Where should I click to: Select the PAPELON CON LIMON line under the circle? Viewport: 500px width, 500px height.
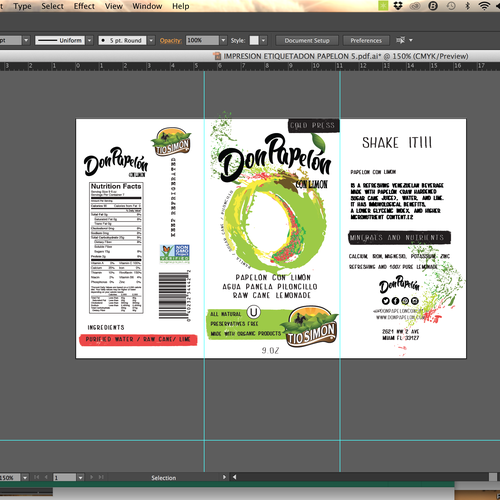273,277
